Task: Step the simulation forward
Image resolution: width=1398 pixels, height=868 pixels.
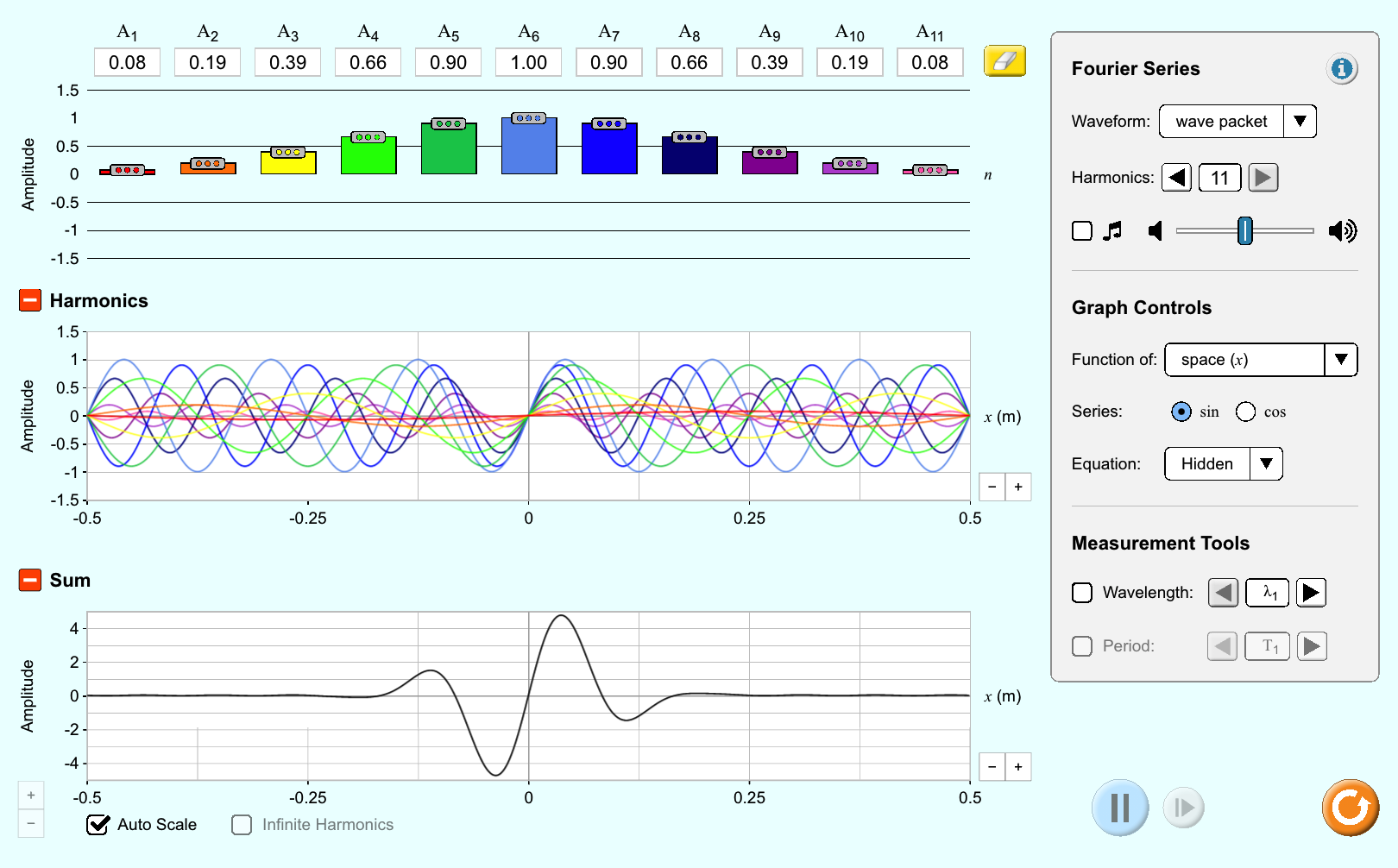Action: 1184,808
